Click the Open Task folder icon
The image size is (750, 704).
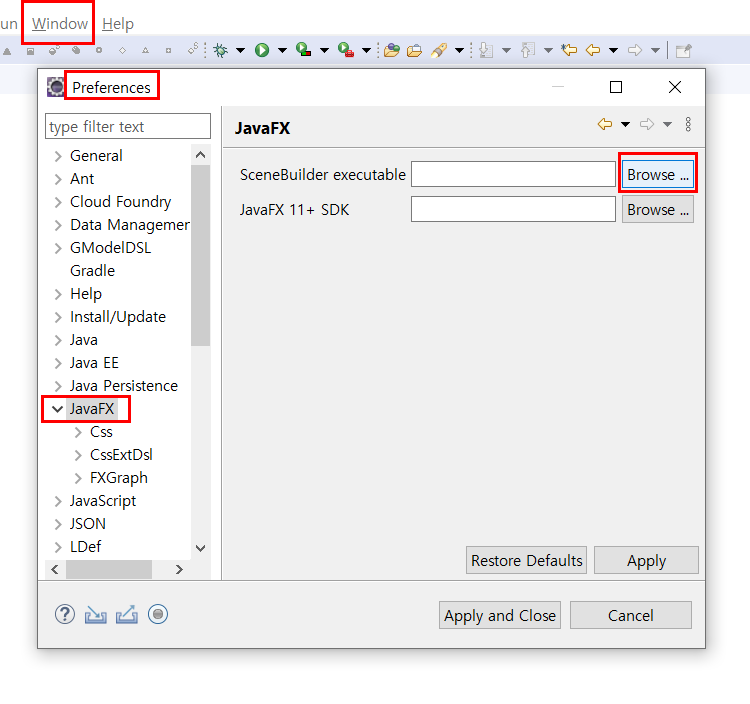point(414,50)
